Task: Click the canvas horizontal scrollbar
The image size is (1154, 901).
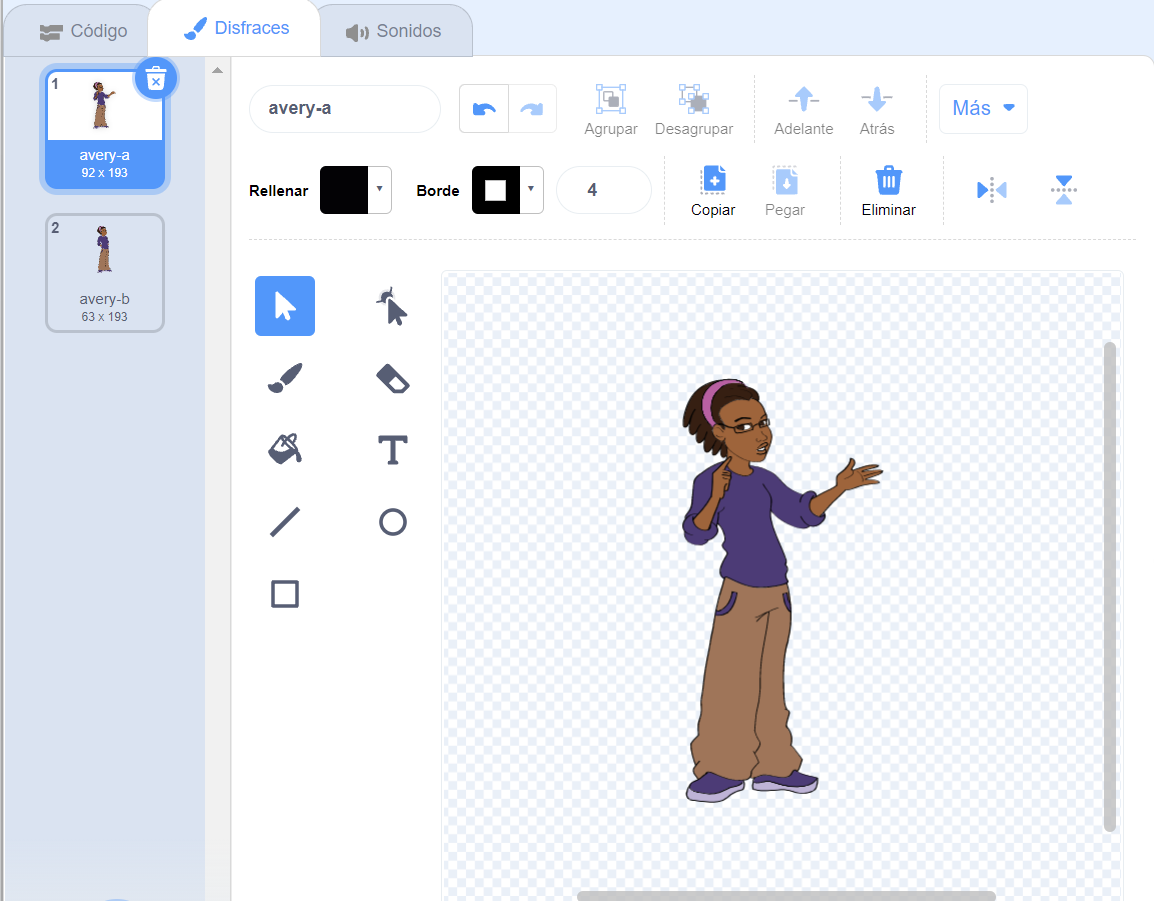Action: coord(786,896)
